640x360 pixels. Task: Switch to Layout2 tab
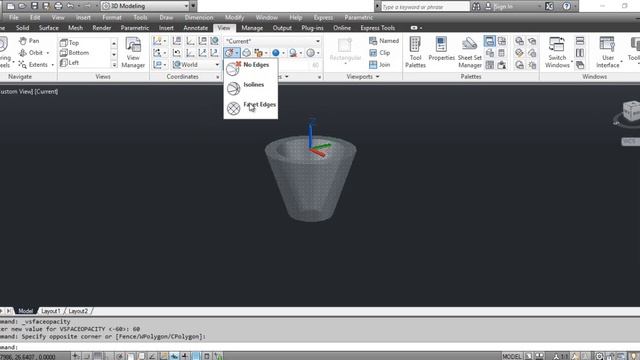(x=78, y=311)
